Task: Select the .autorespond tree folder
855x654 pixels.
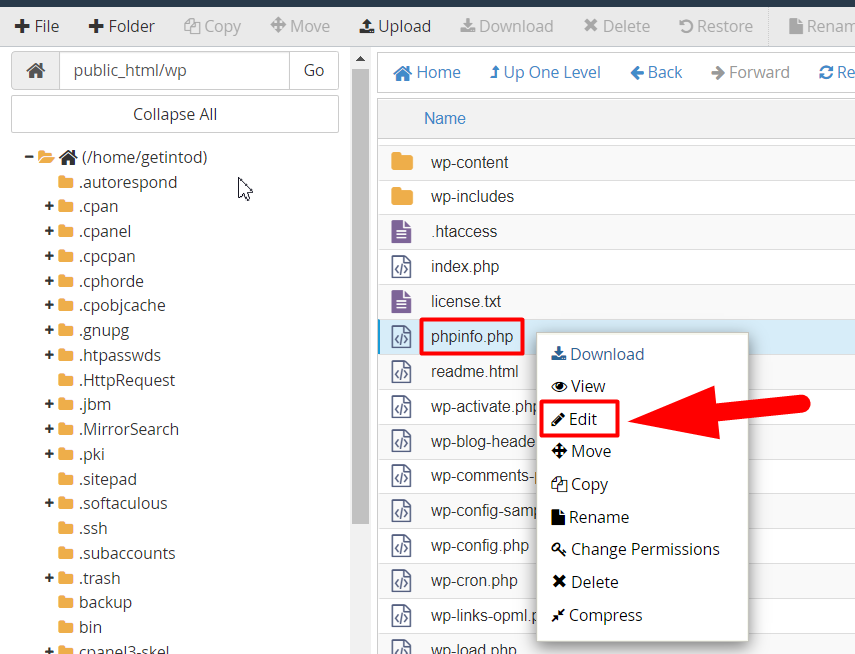Action: [118, 182]
